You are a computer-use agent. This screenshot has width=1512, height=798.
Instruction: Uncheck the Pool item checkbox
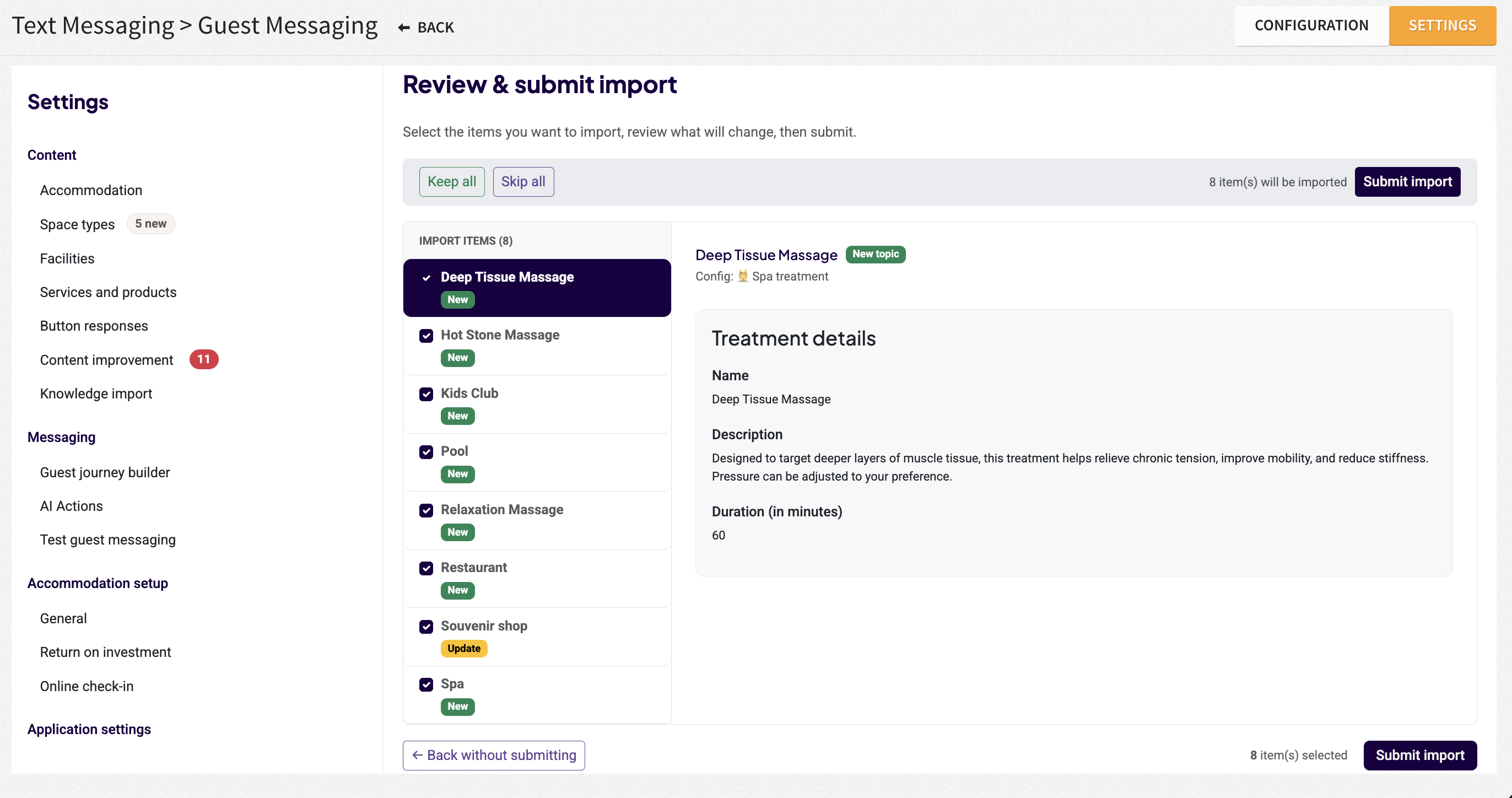tap(426, 451)
